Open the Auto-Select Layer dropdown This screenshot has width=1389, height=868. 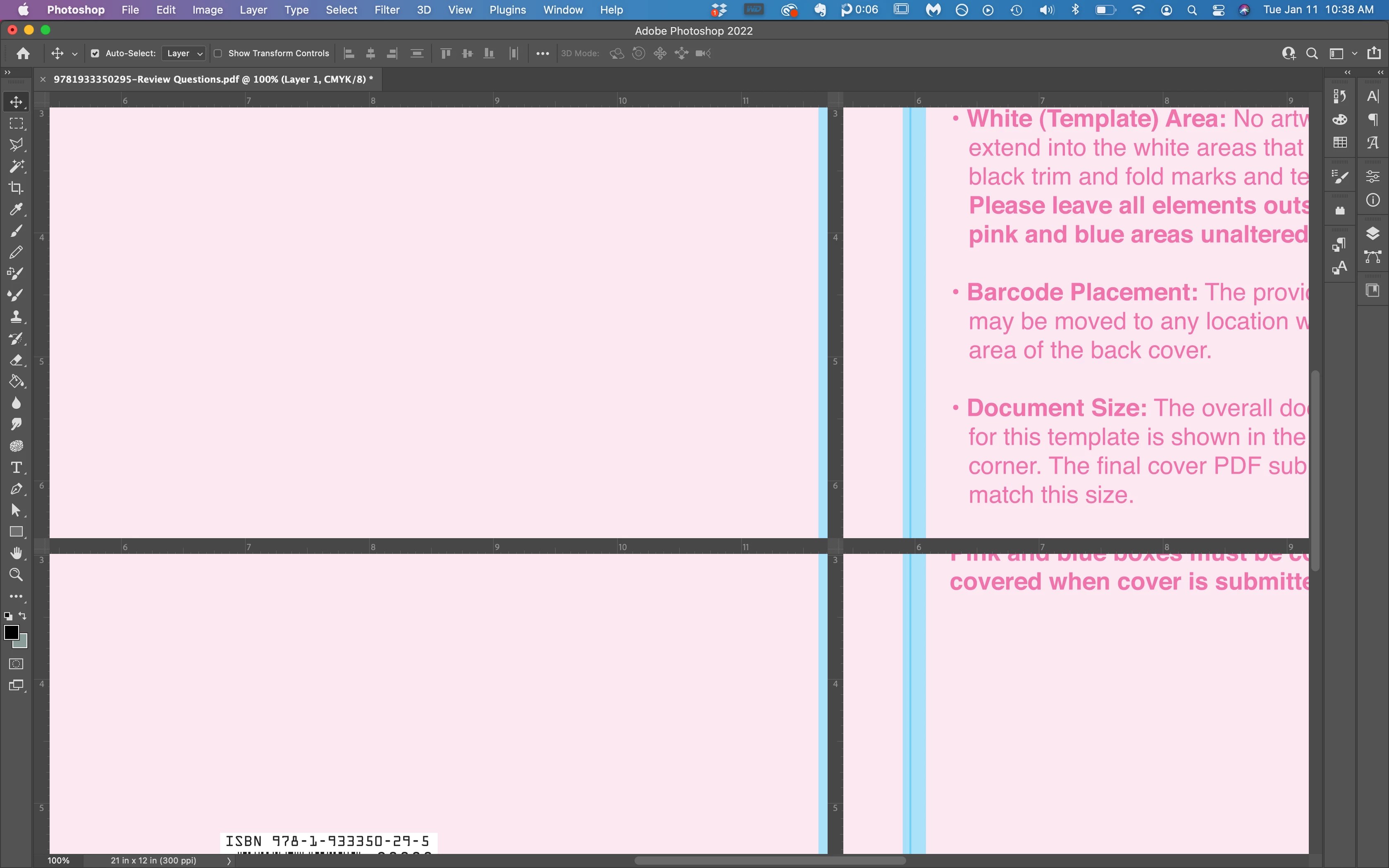coord(184,53)
